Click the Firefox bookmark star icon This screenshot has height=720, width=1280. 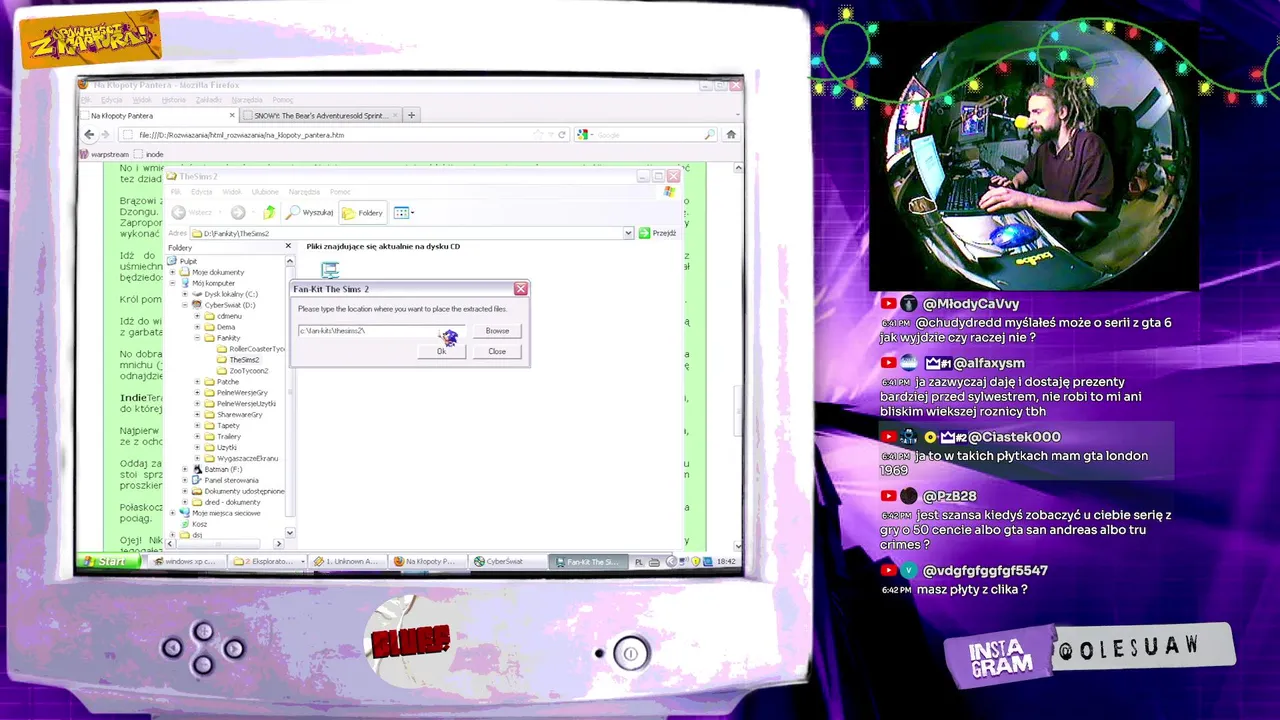pos(539,135)
